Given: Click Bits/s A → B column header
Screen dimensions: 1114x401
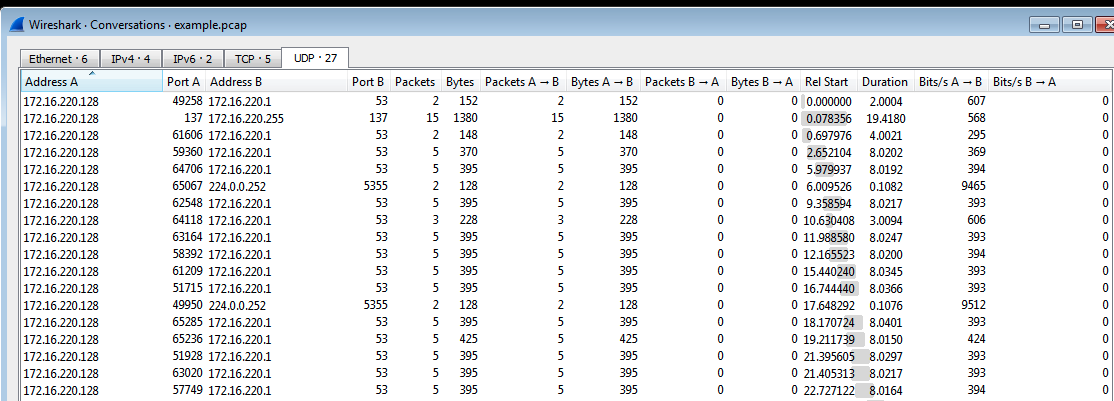Looking at the screenshot, I should tap(949, 82).
